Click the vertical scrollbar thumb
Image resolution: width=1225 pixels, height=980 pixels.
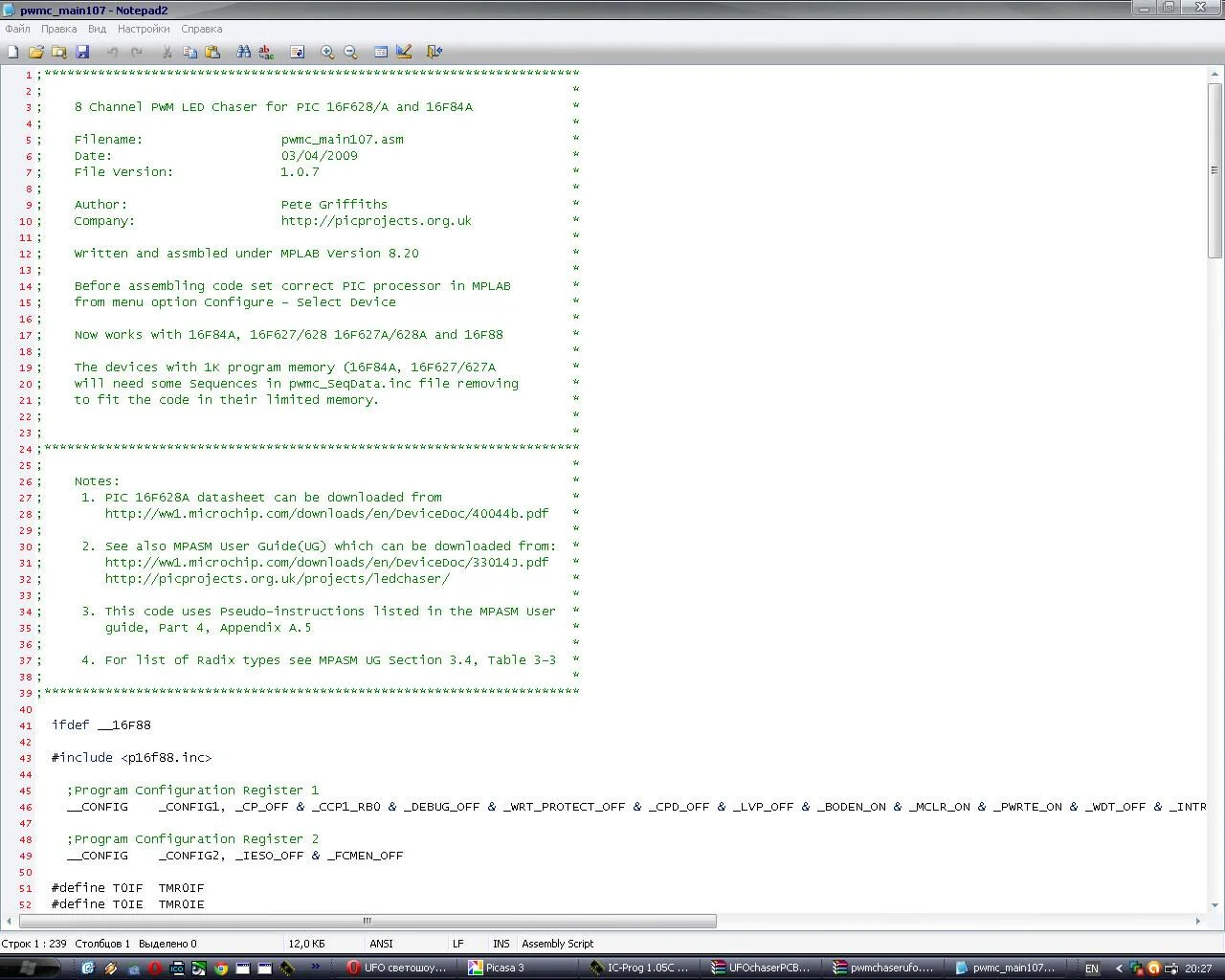[1215, 170]
